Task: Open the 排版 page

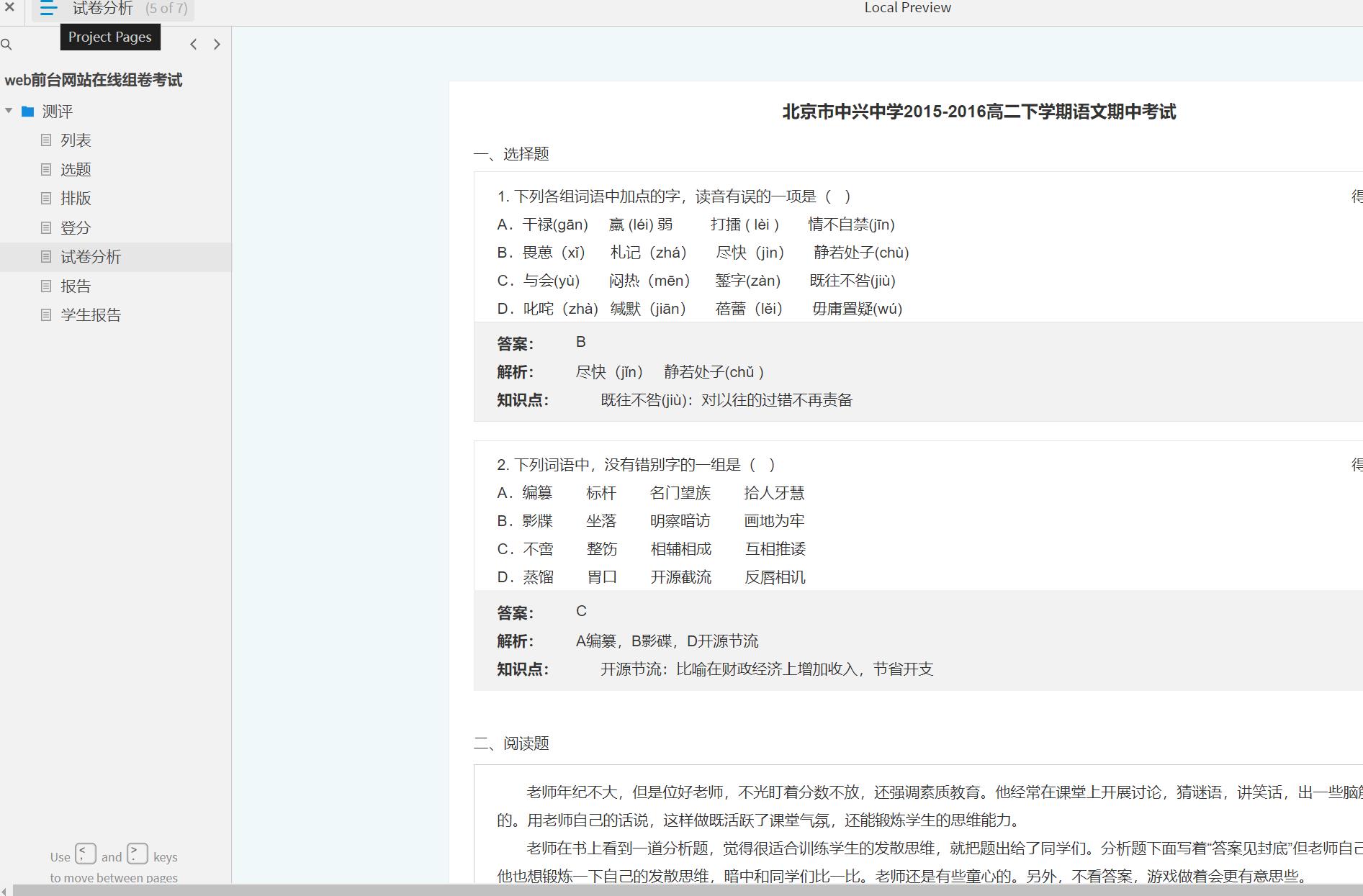Action: [x=76, y=199]
